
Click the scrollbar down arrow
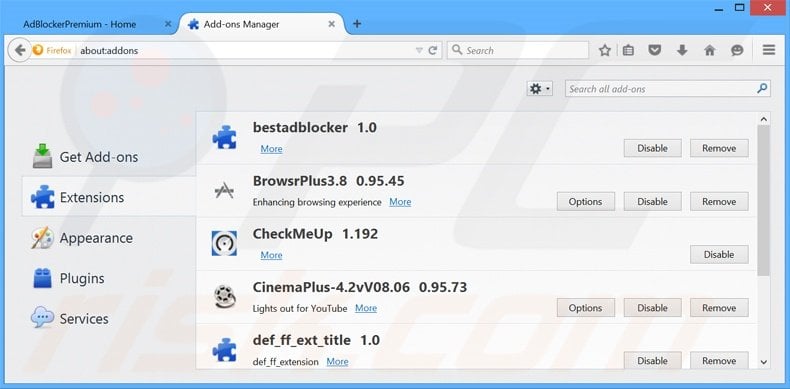[763, 362]
